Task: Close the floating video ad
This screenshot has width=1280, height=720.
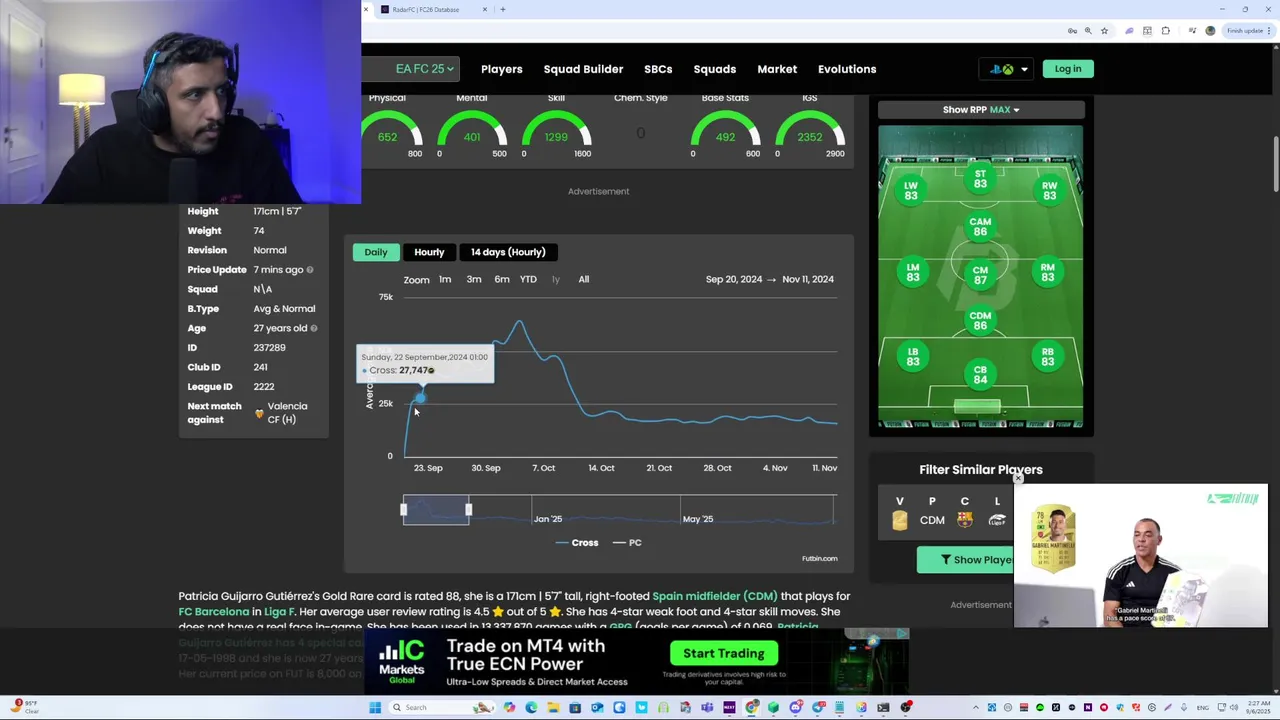Action: [x=1018, y=478]
